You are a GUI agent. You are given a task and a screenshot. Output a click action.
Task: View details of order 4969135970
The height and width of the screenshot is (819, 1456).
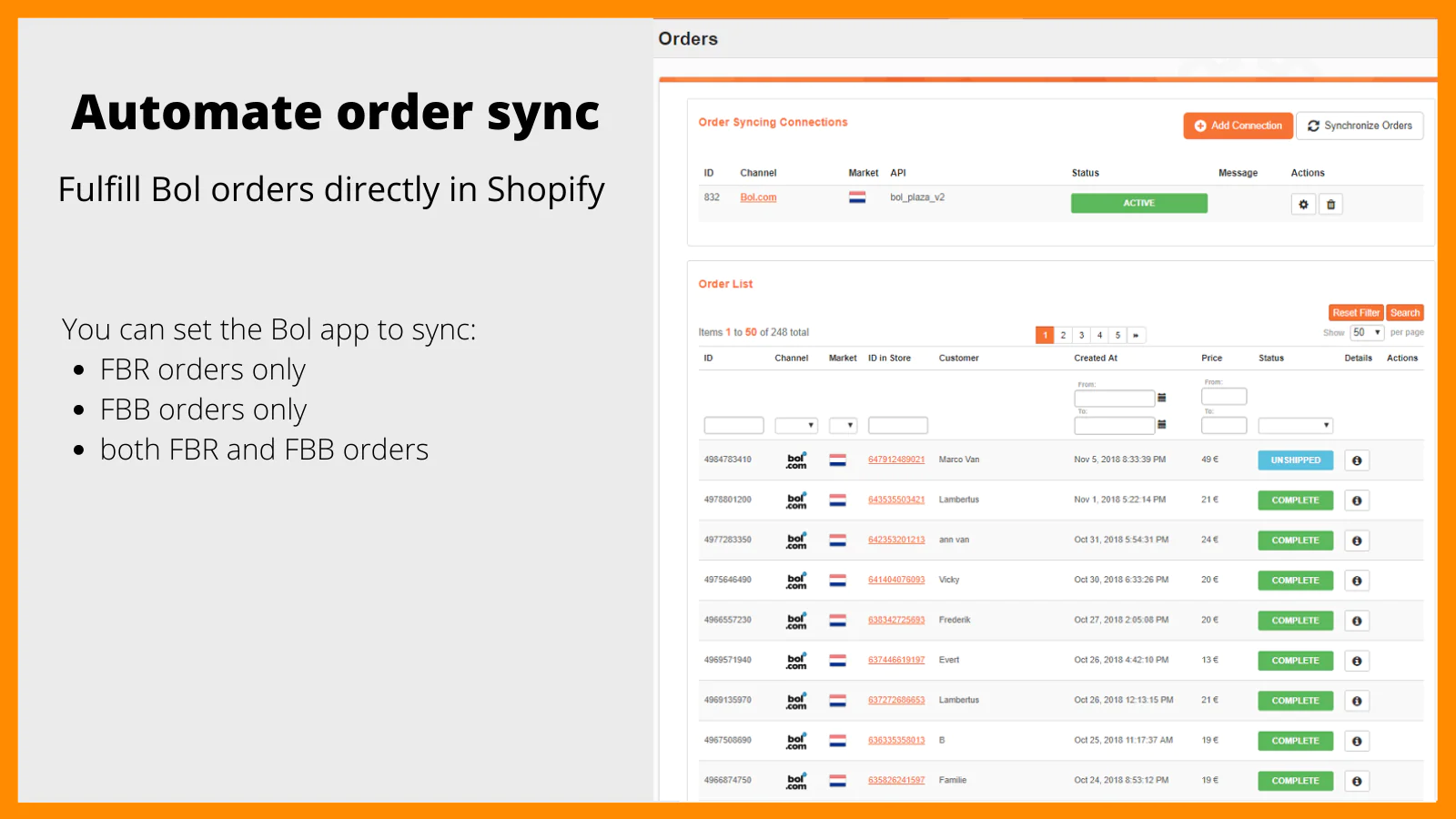click(x=1357, y=701)
